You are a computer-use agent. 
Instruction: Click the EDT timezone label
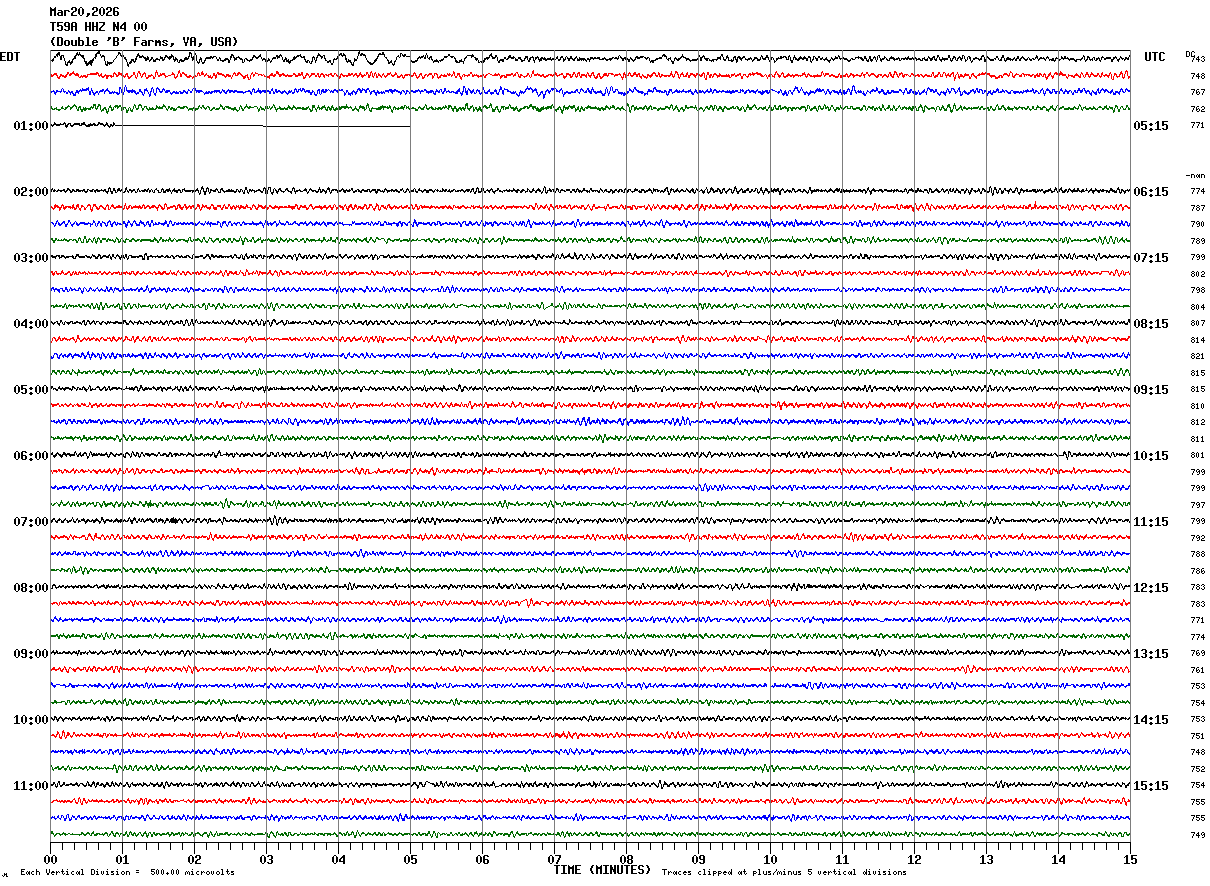click(9, 57)
